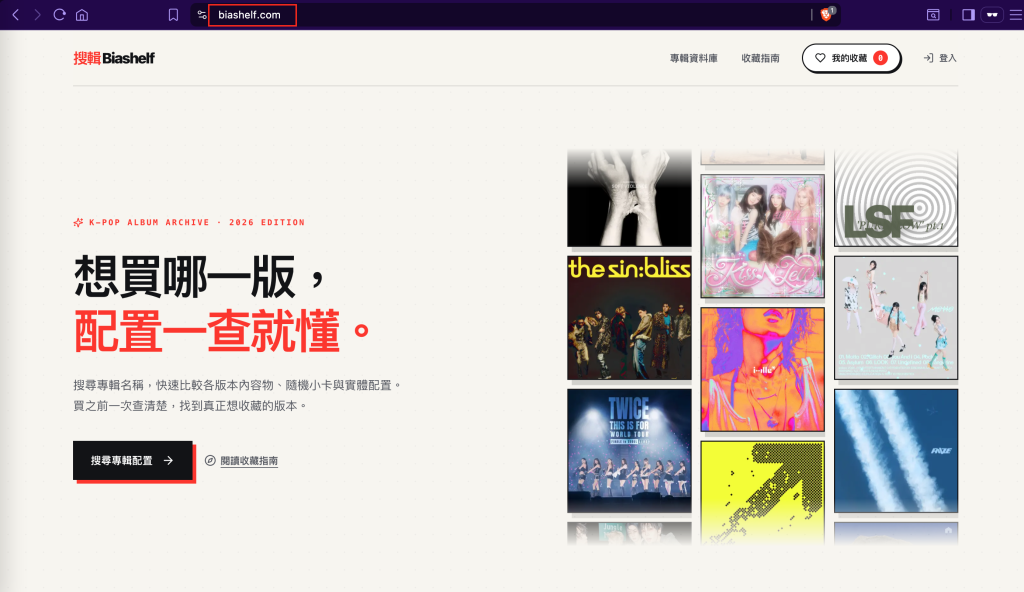Open the sin:bliss album cover
The image size is (1024, 592).
coord(629,318)
